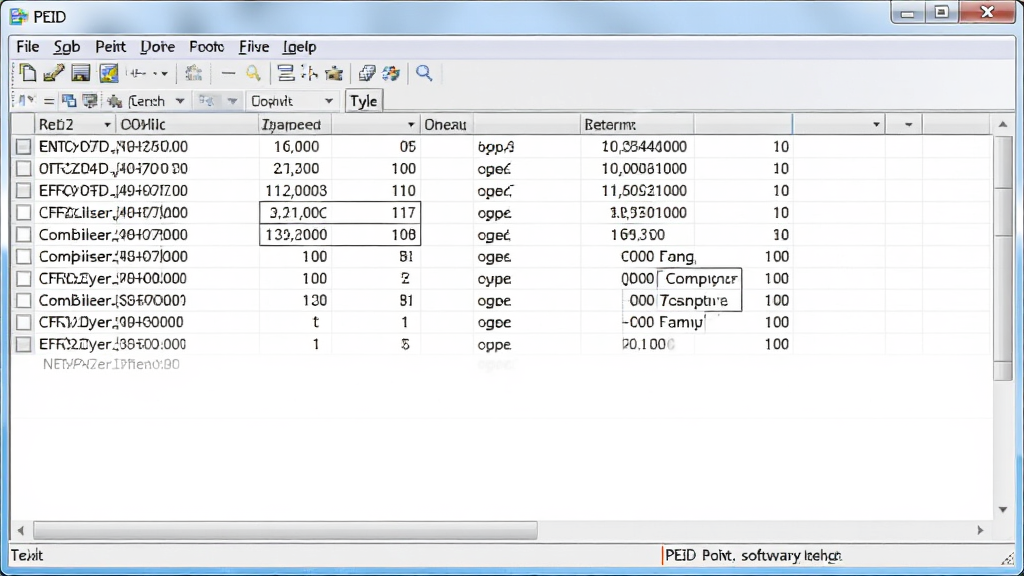The width and height of the screenshot is (1024, 576).
Task: Toggle the checkbox for the CFRVDyer row
Action: point(24,322)
